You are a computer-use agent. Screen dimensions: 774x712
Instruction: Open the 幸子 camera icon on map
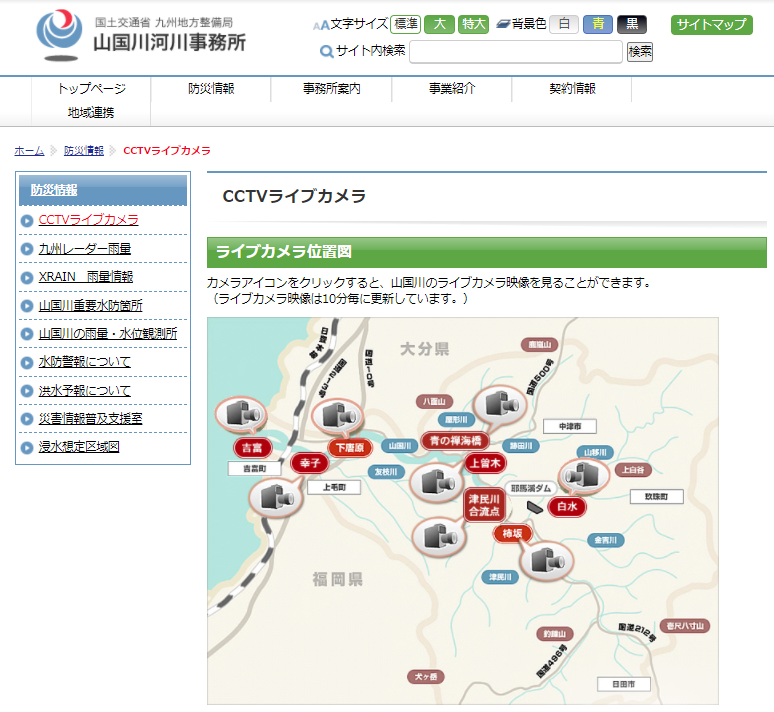pyautogui.click(x=276, y=498)
